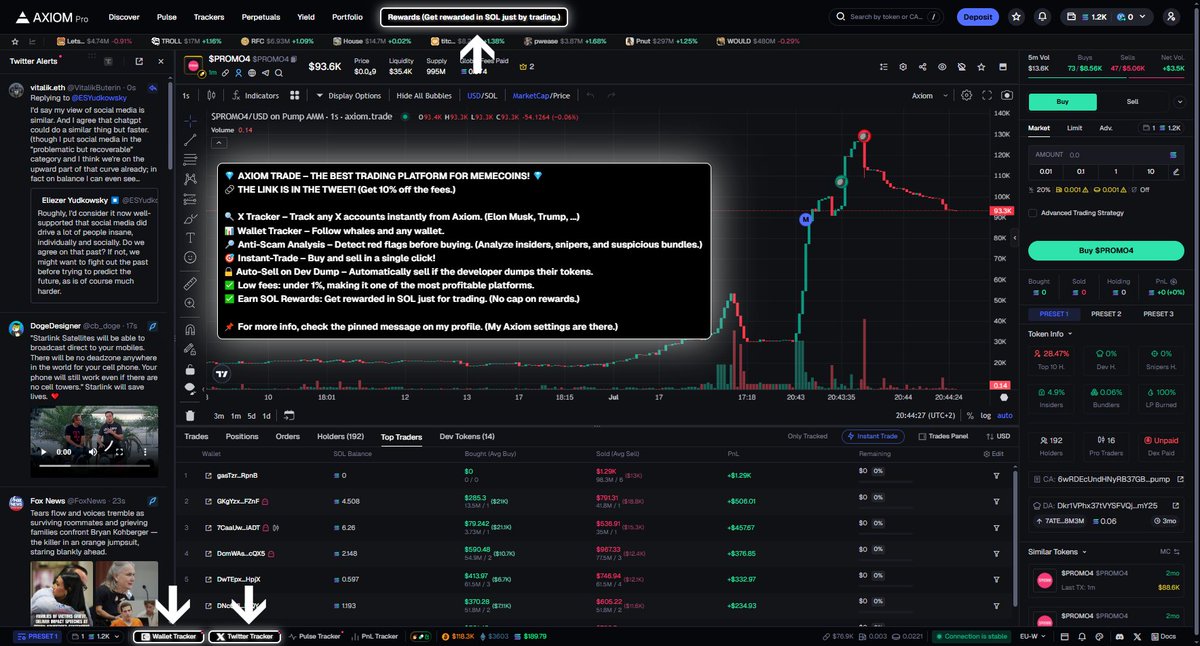Click the chart fullscreen icon
This screenshot has height=646, width=1200.
pyautogui.click(x=986, y=95)
